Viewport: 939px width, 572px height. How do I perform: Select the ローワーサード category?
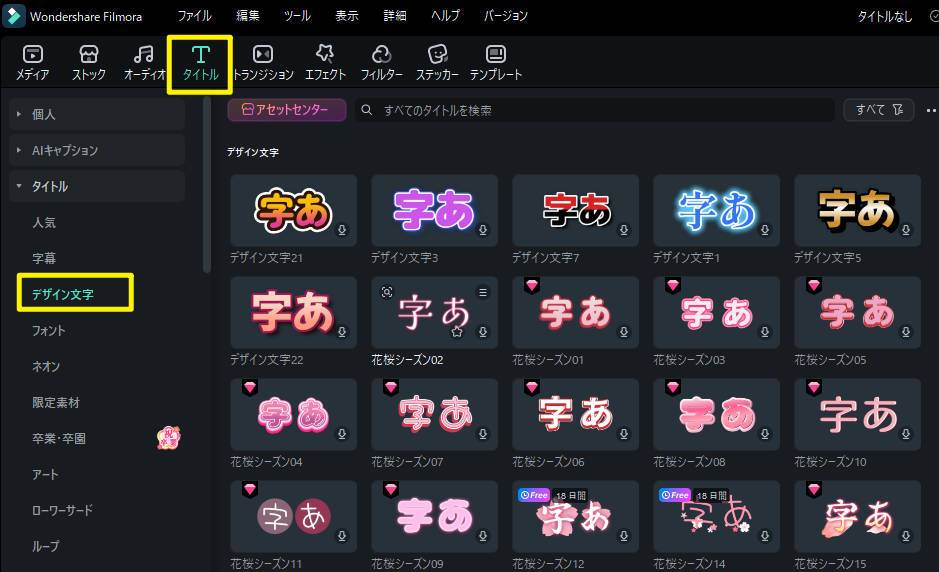point(62,510)
